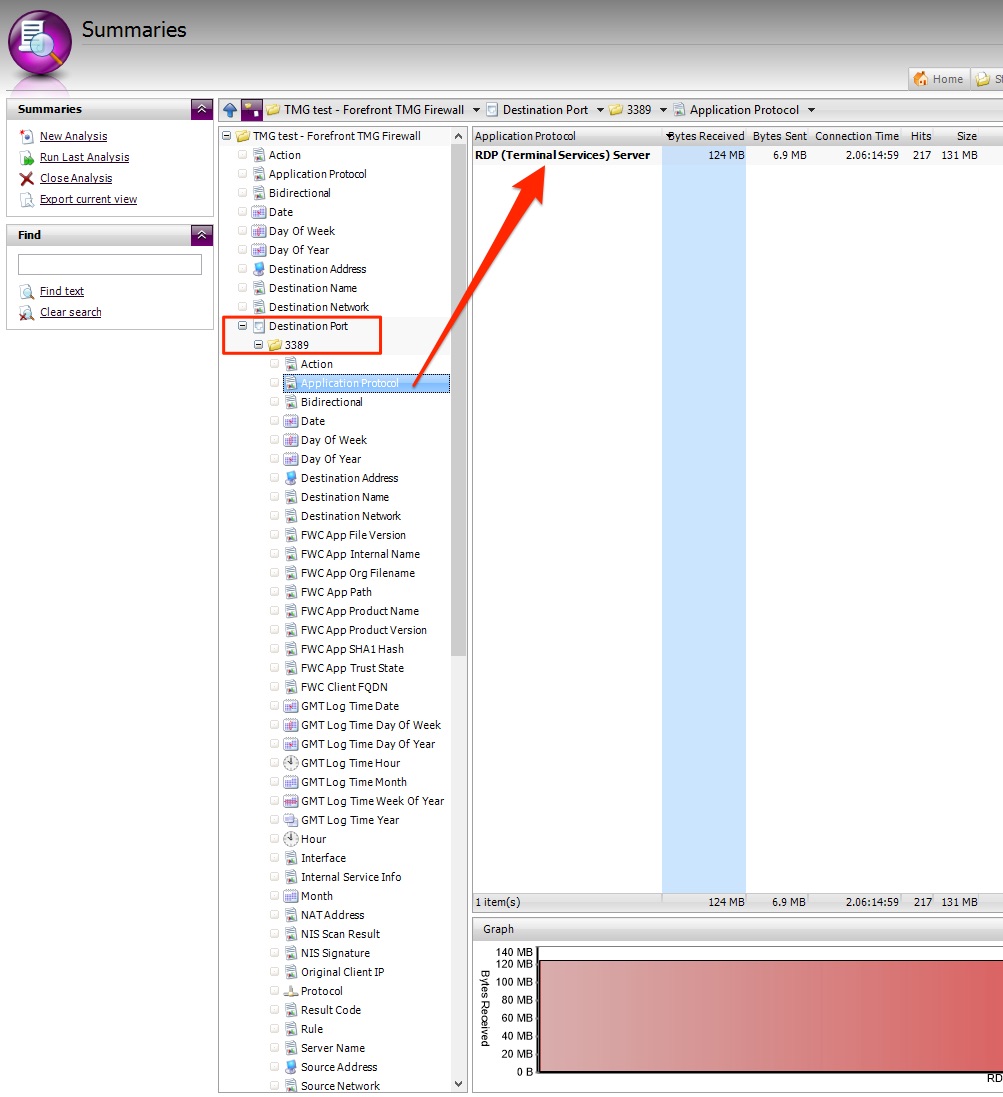1003x1097 pixels.
Task: Click the GMT Log Time Hour clock icon
Action: point(291,763)
